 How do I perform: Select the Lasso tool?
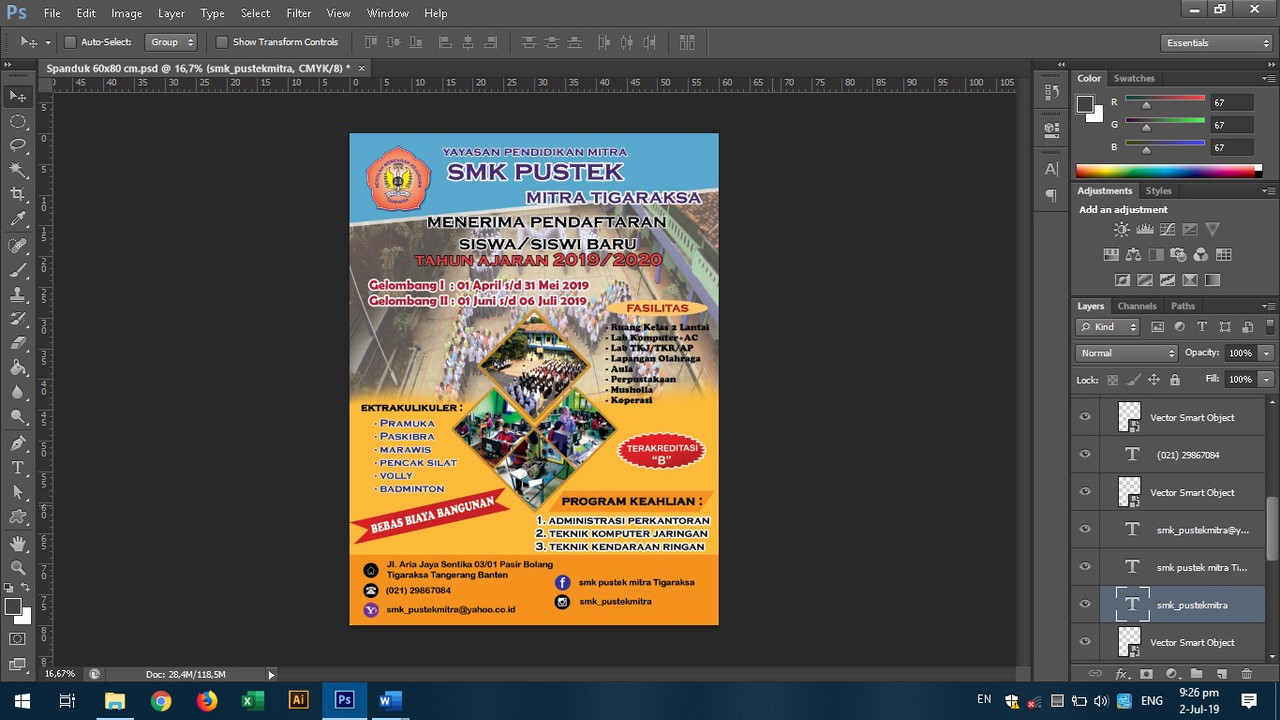pos(18,145)
